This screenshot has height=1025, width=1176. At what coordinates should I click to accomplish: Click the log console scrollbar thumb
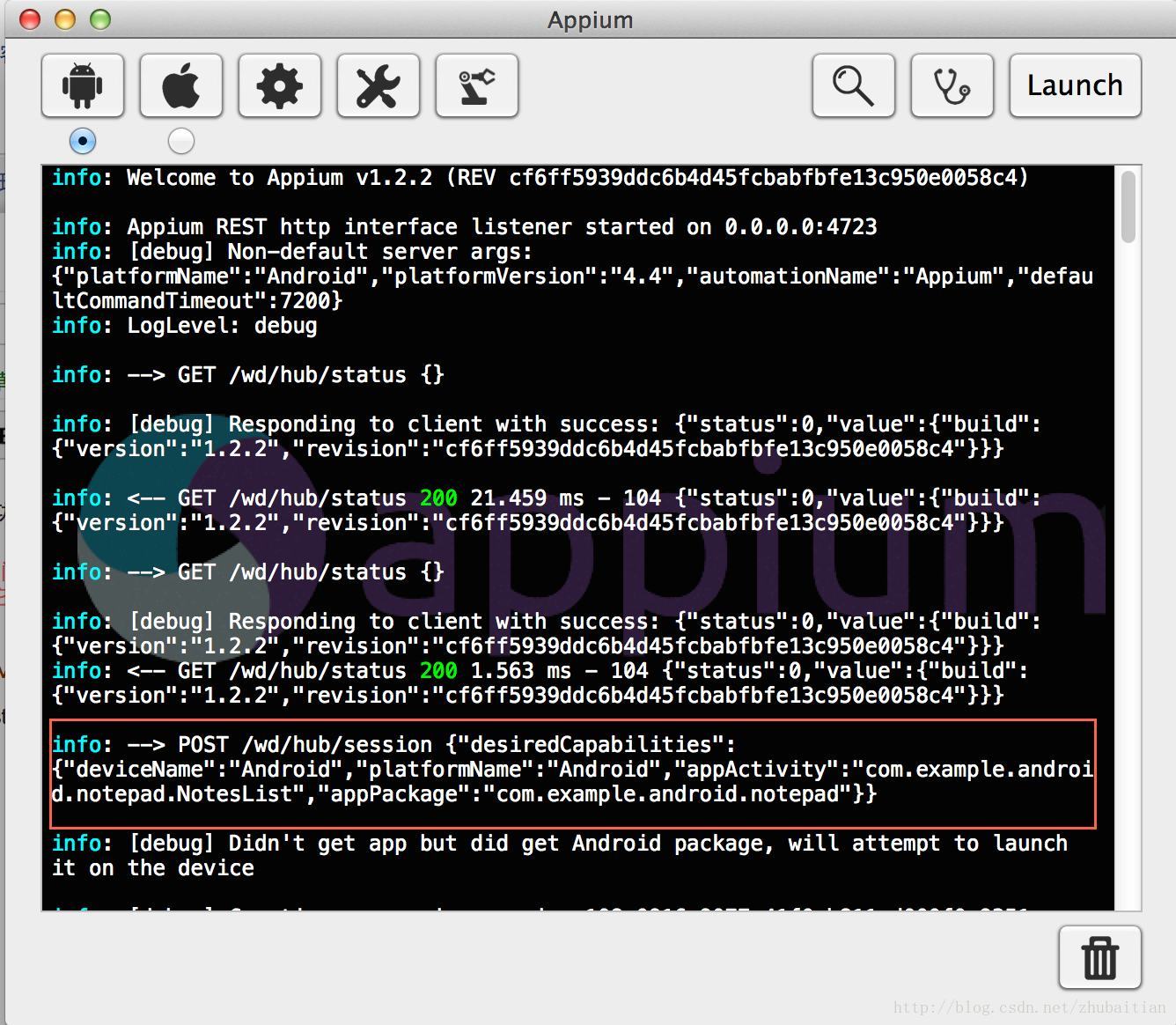point(1128,206)
